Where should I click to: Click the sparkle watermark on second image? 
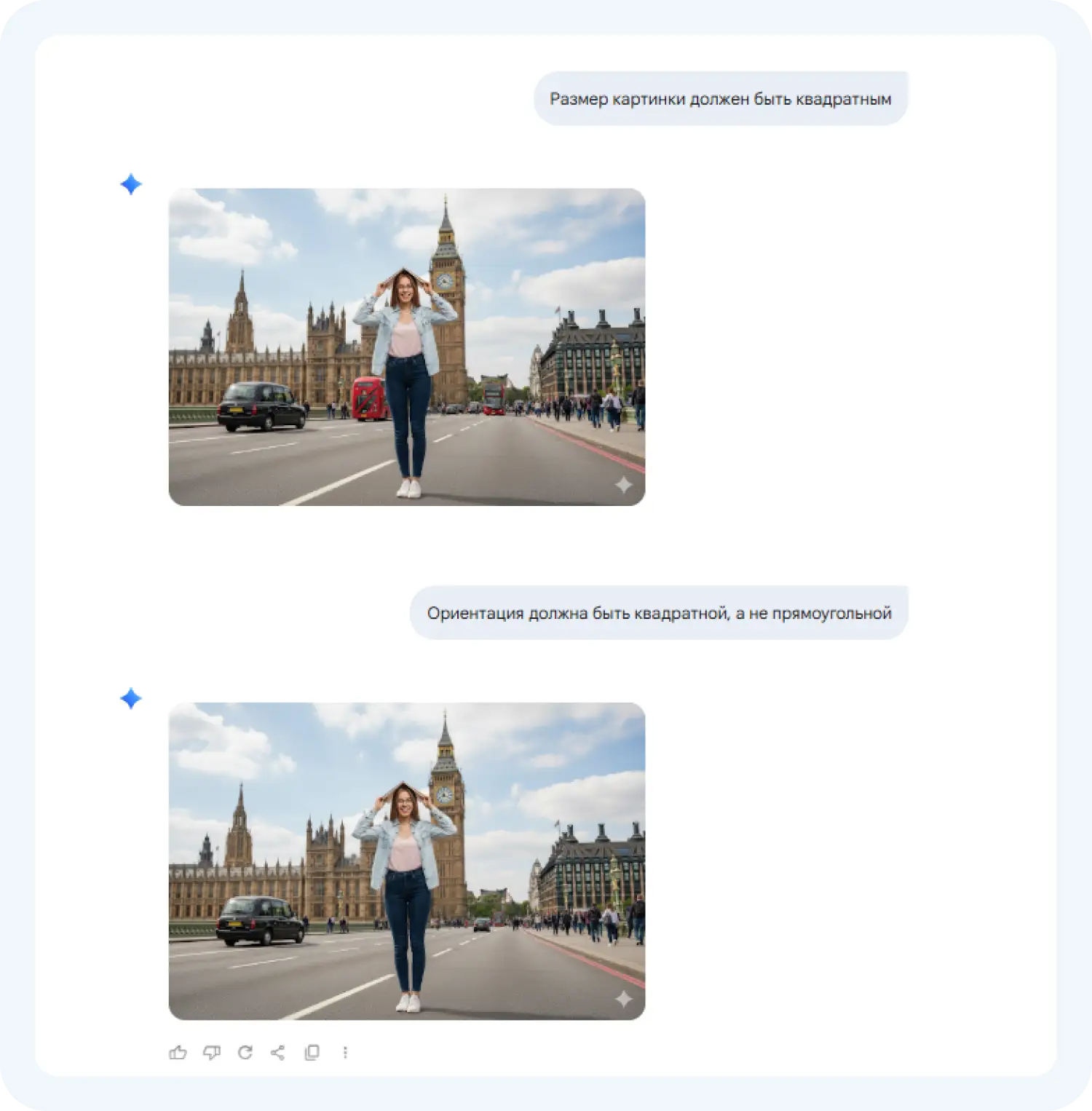[x=623, y=999]
